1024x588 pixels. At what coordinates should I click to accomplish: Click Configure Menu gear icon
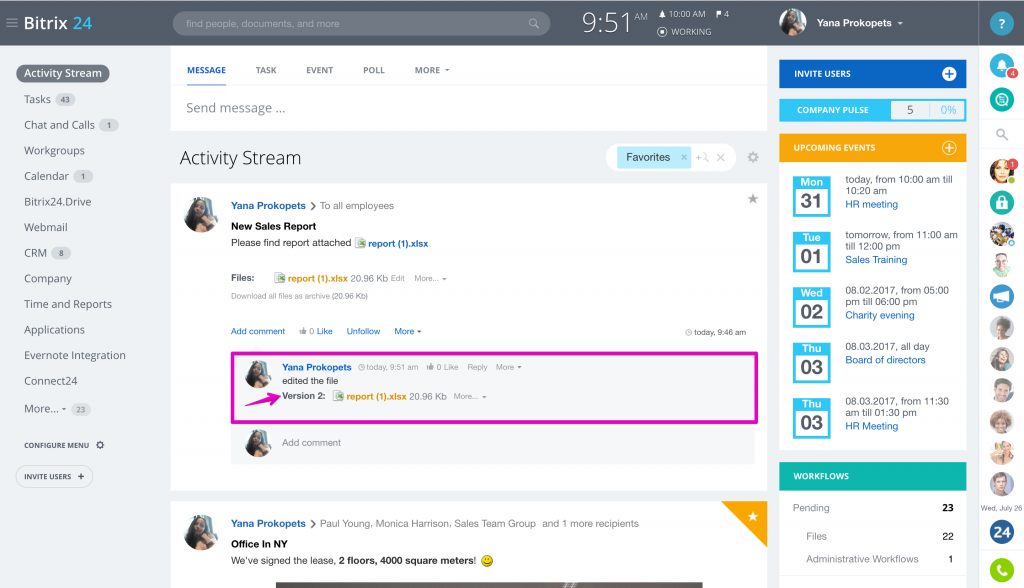click(100, 445)
